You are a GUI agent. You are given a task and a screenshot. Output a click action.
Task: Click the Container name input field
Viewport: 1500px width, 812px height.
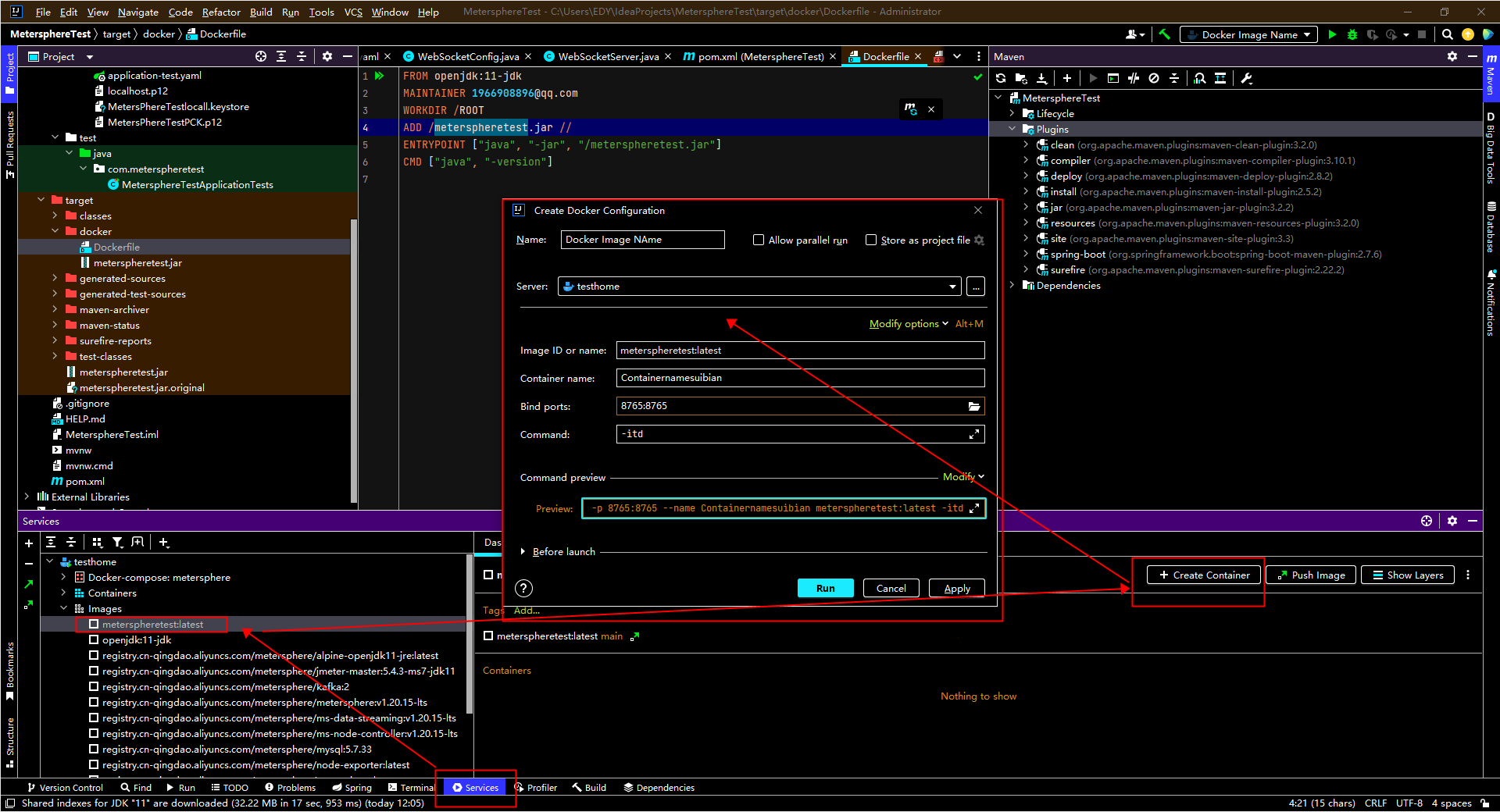pos(800,378)
